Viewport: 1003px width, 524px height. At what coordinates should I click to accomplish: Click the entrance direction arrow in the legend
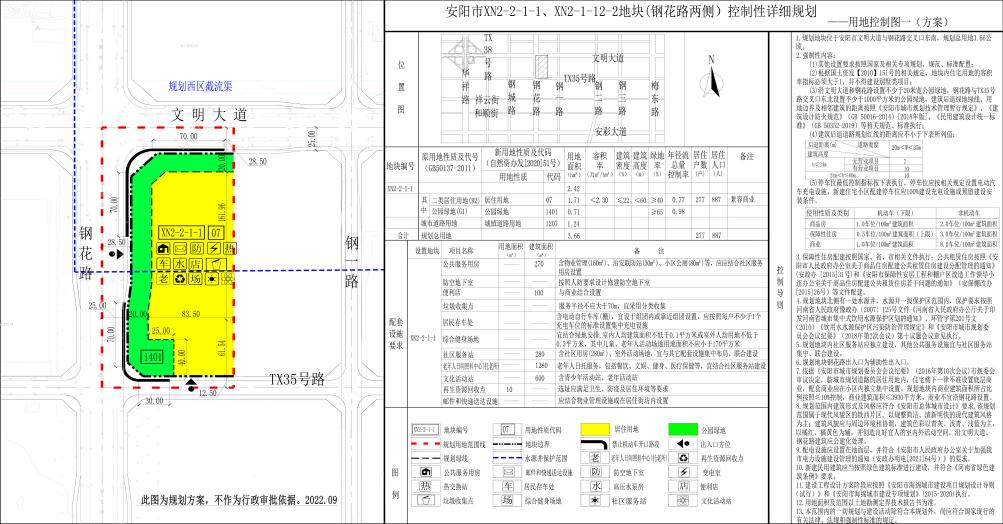coord(683,443)
